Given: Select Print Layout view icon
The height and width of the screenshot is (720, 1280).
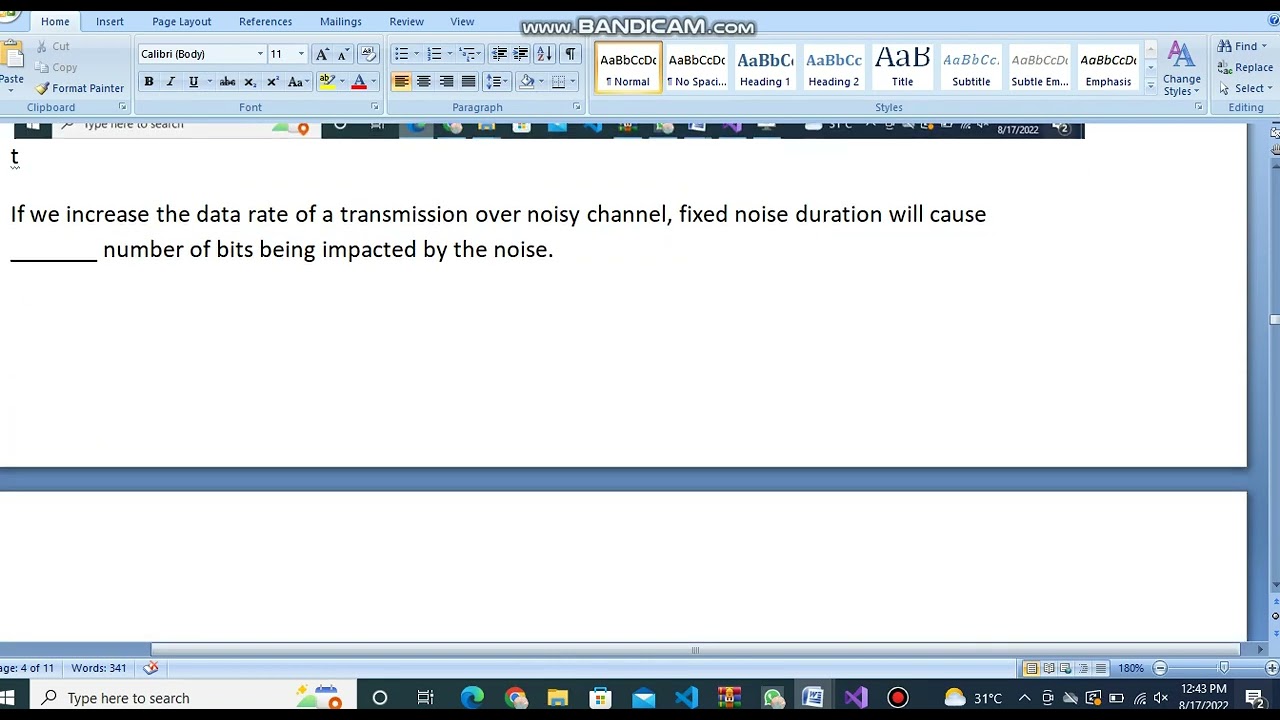Looking at the screenshot, I should click(1031, 668).
